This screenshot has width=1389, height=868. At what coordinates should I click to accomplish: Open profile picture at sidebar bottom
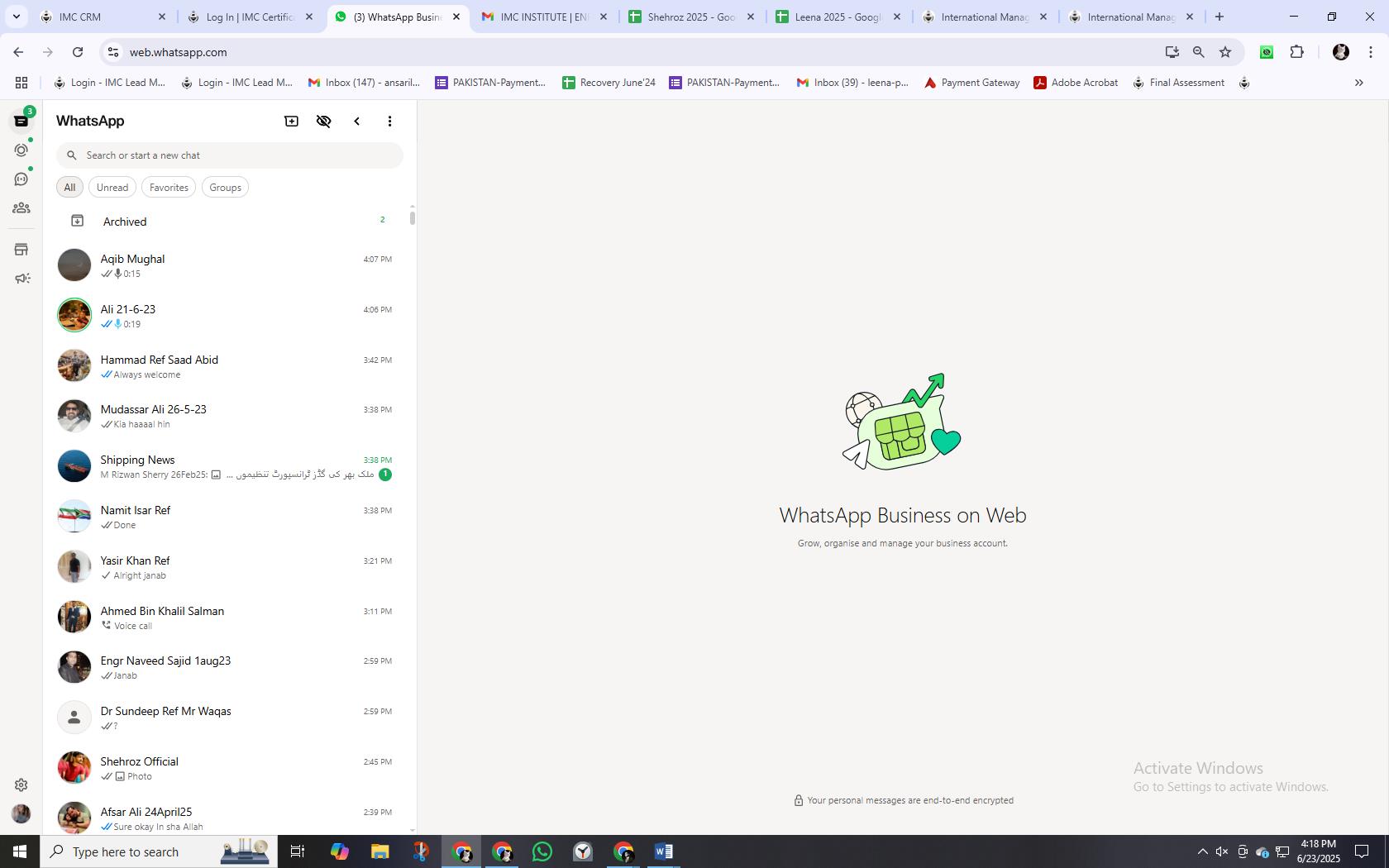21,813
